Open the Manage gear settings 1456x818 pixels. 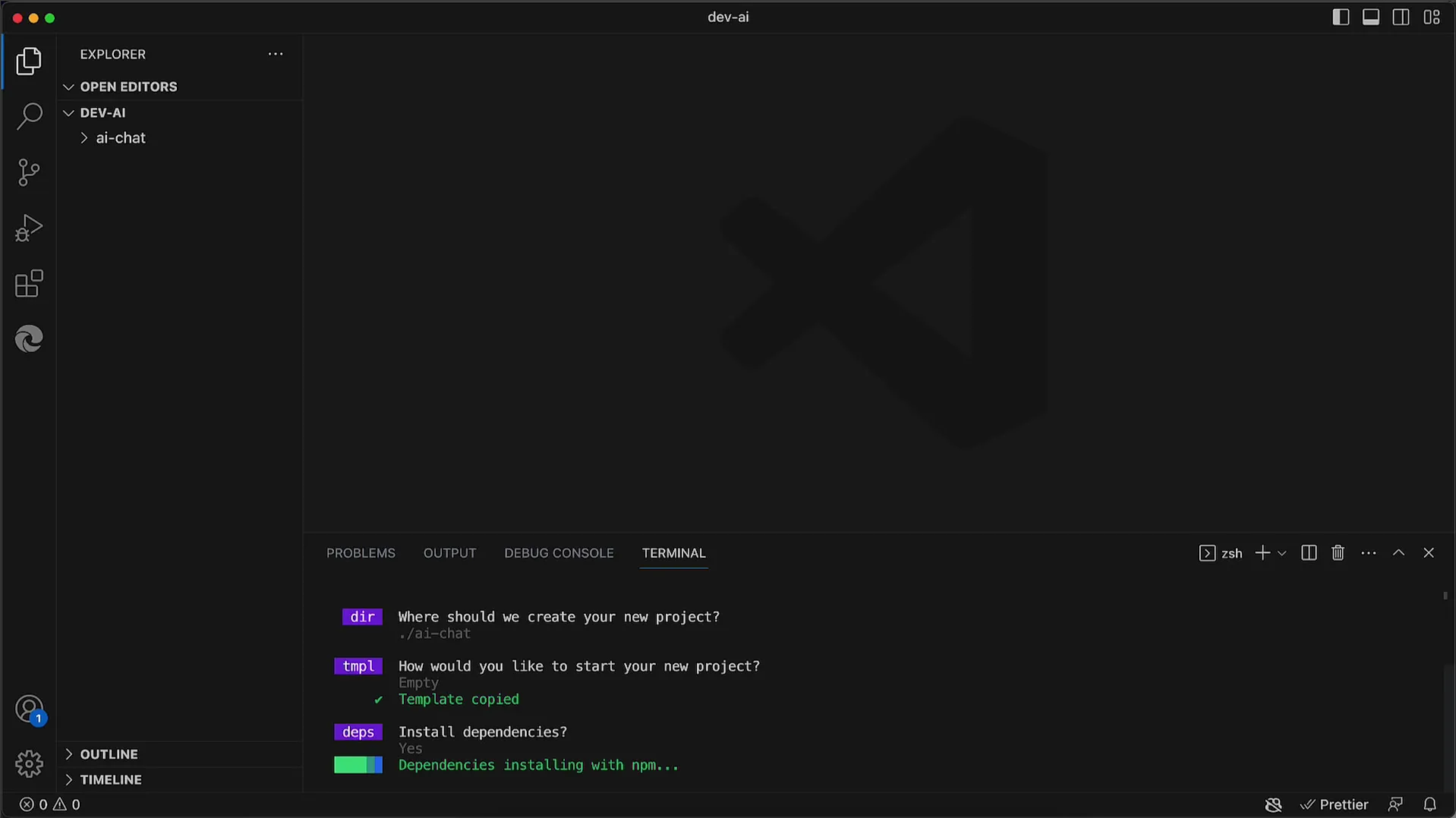29,763
